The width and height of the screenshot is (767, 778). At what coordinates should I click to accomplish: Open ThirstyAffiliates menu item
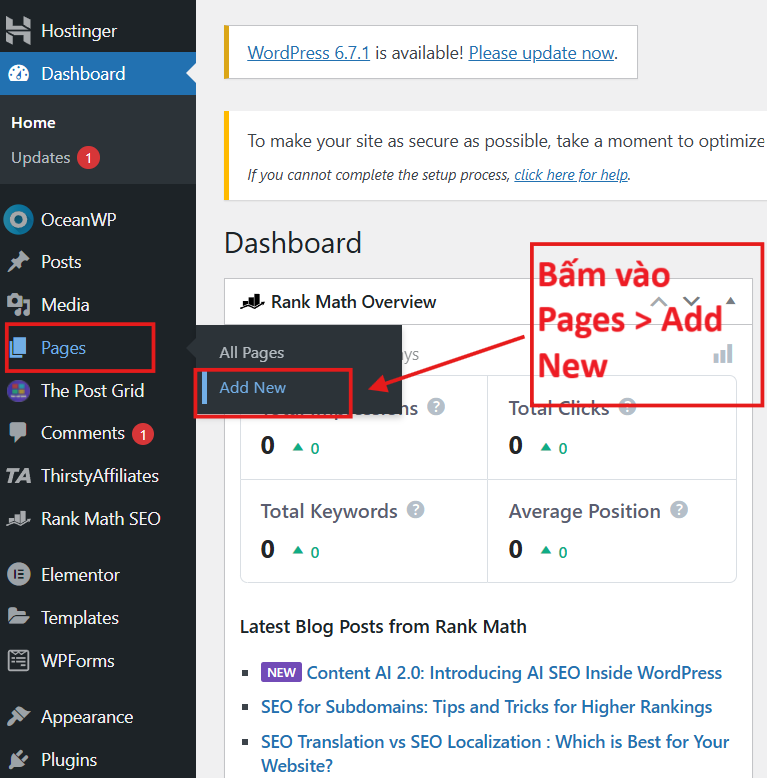click(x=98, y=476)
